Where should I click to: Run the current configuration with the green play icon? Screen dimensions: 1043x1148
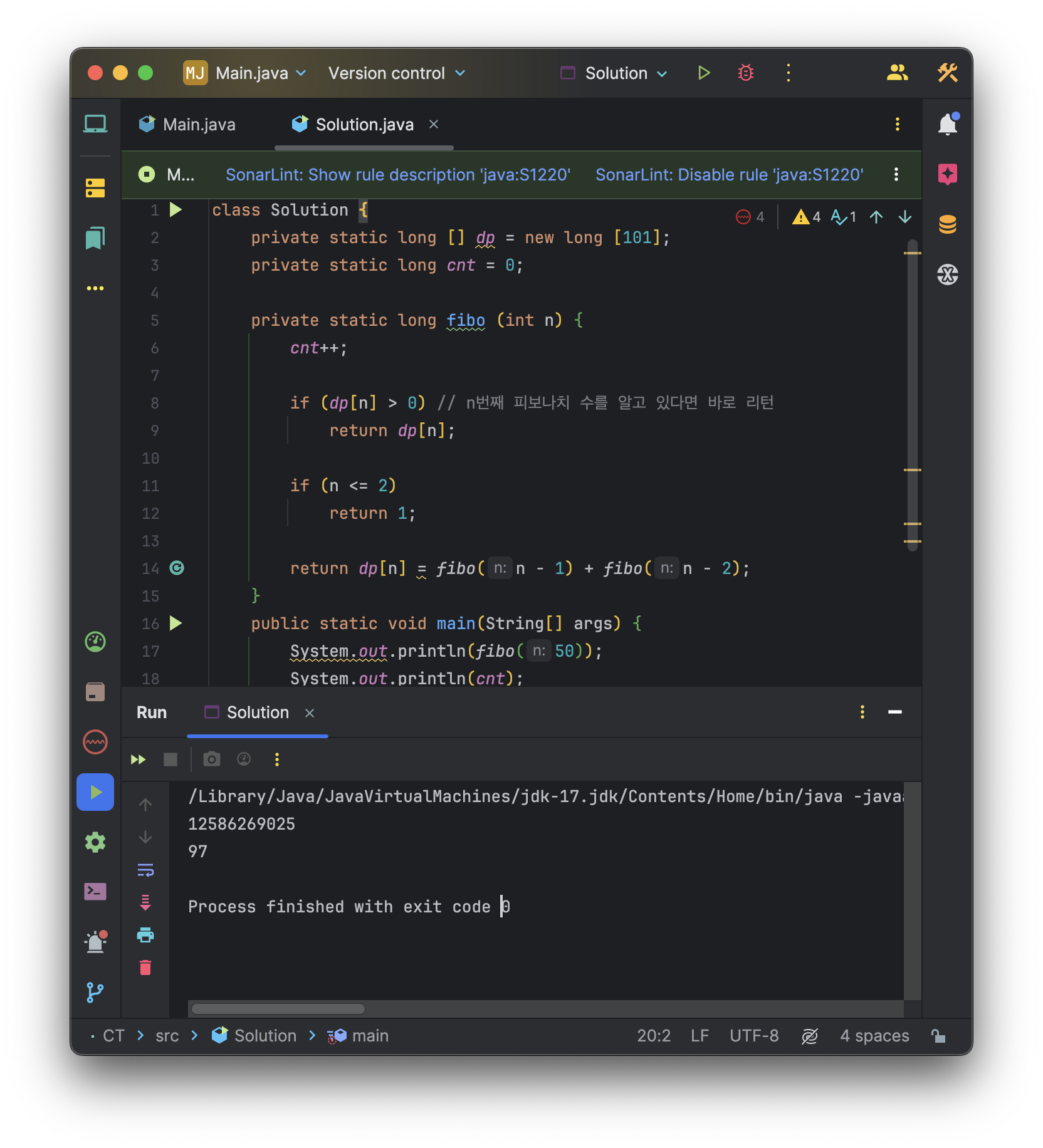(704, 73)
